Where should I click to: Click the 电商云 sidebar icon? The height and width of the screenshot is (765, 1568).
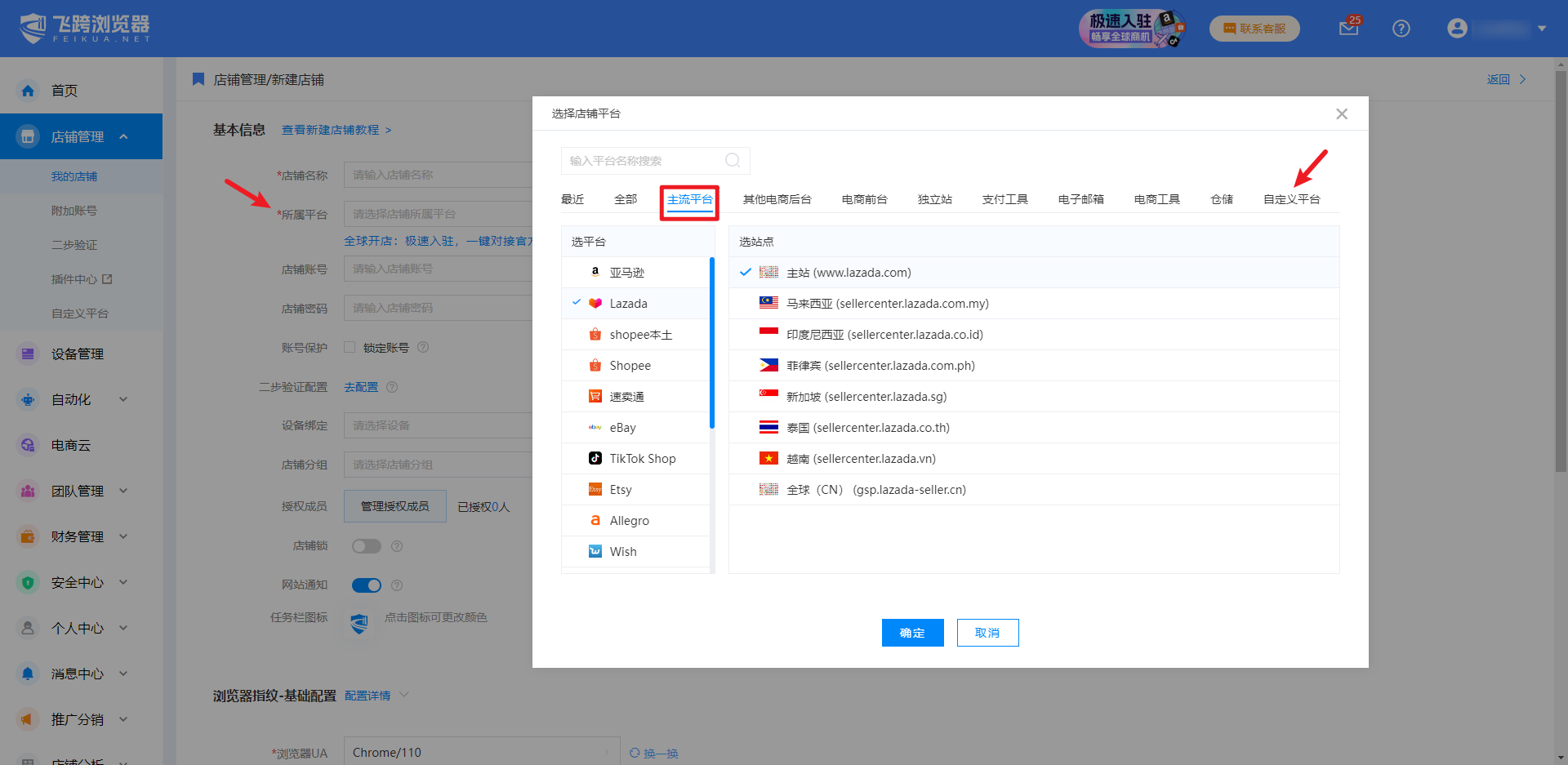(x=28, y=445)
